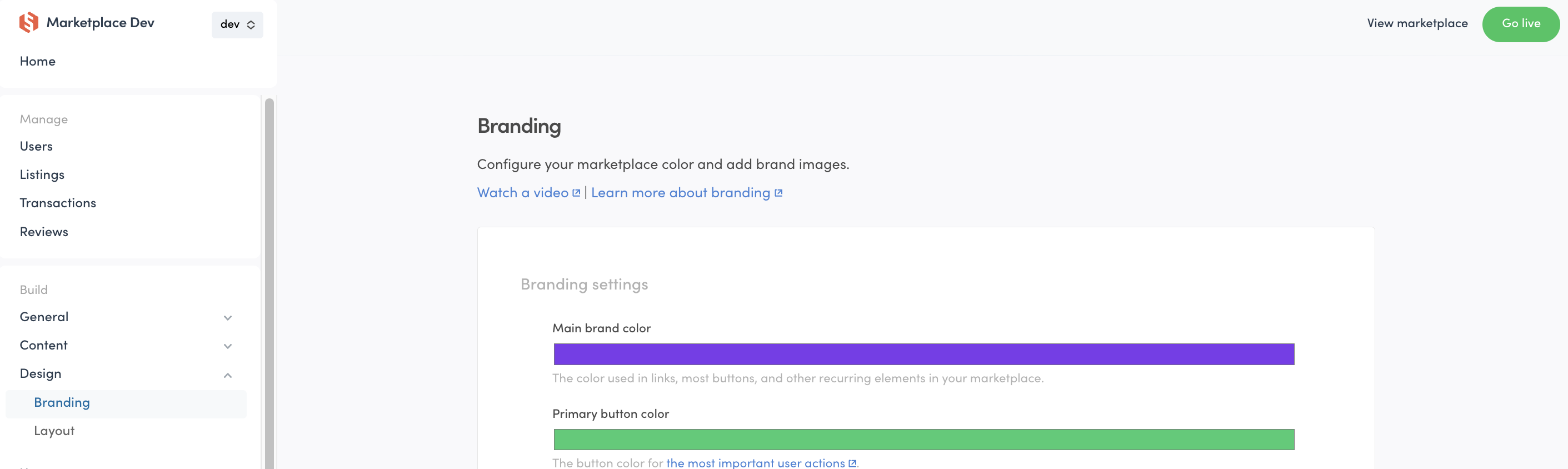This screenshot has width=1568, height=469.
Task: Click the external link icon after Learn more about branding
Action: click(x=778, y=193)
